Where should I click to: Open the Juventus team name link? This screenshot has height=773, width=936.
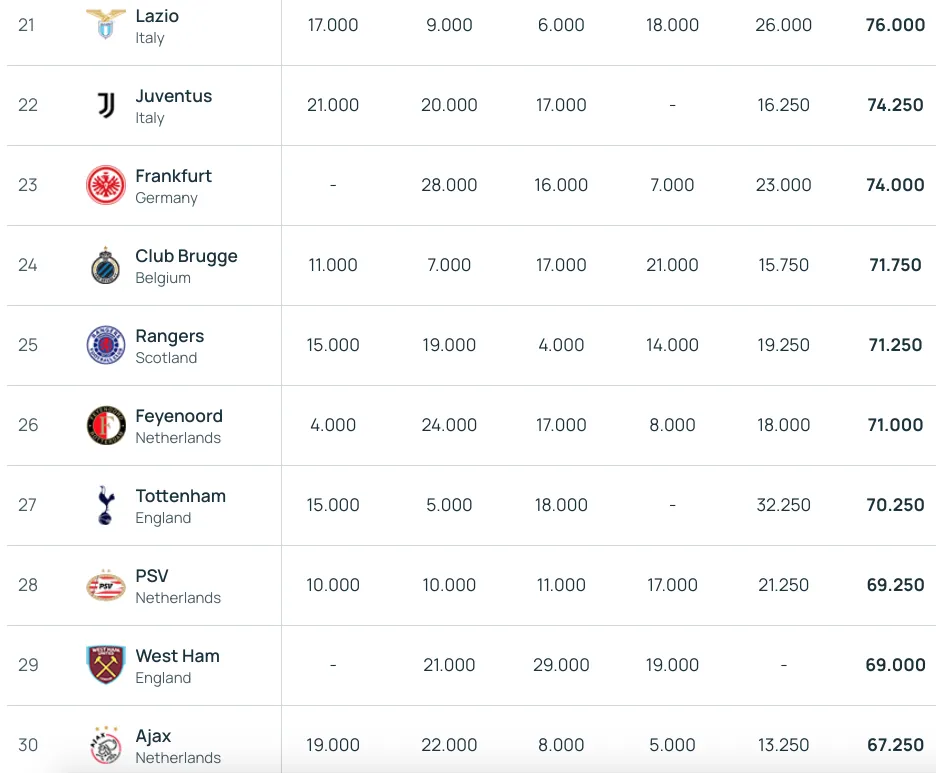pos(174,96)
